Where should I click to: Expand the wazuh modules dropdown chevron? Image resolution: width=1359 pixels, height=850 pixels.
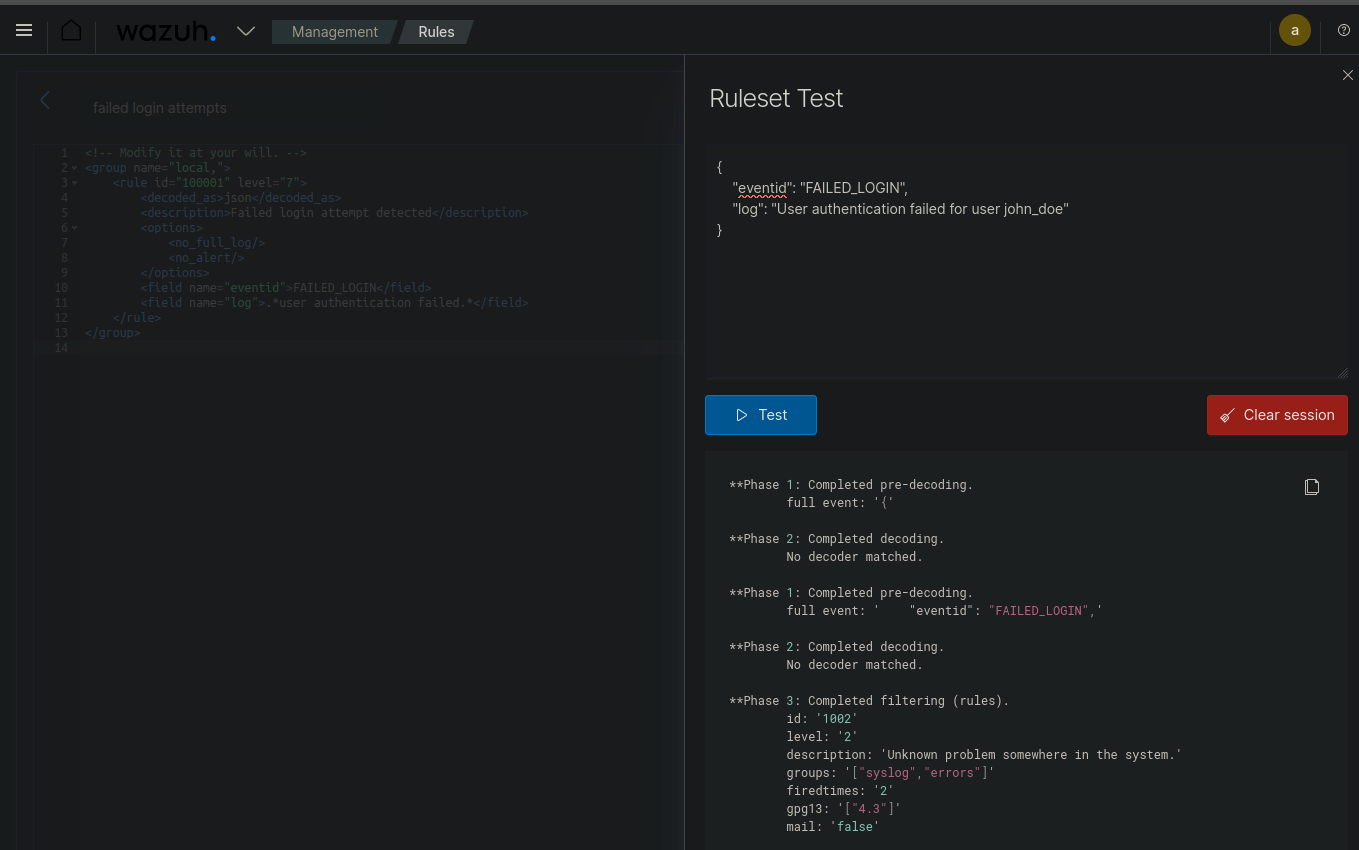[246, 32]
